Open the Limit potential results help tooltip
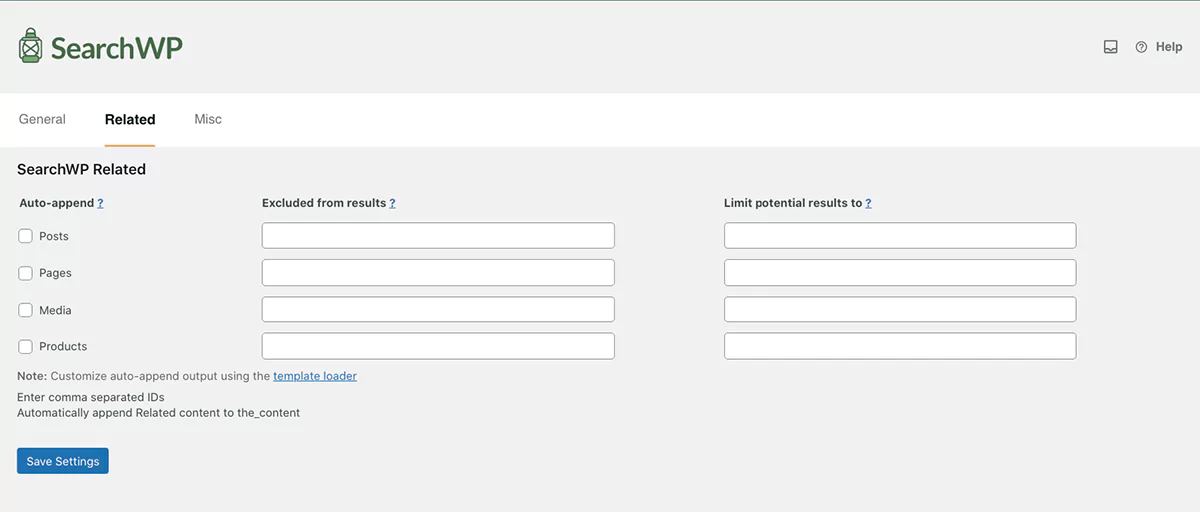Screen dimensions: 1200x512 pos(868,203)
